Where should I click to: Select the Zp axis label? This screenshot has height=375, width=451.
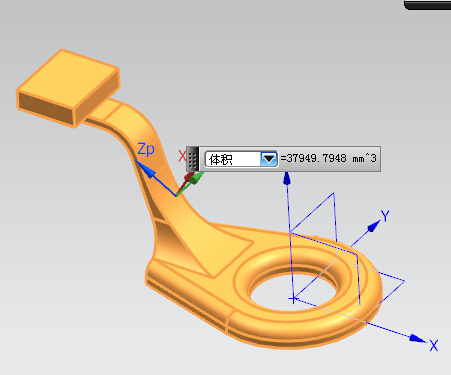tap(146, 149)
